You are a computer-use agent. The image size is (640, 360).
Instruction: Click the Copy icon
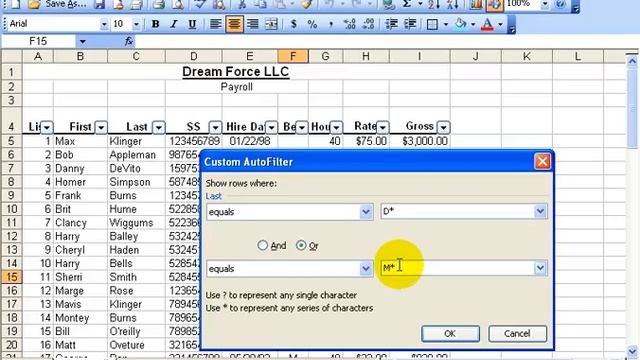tap(260, 4)
